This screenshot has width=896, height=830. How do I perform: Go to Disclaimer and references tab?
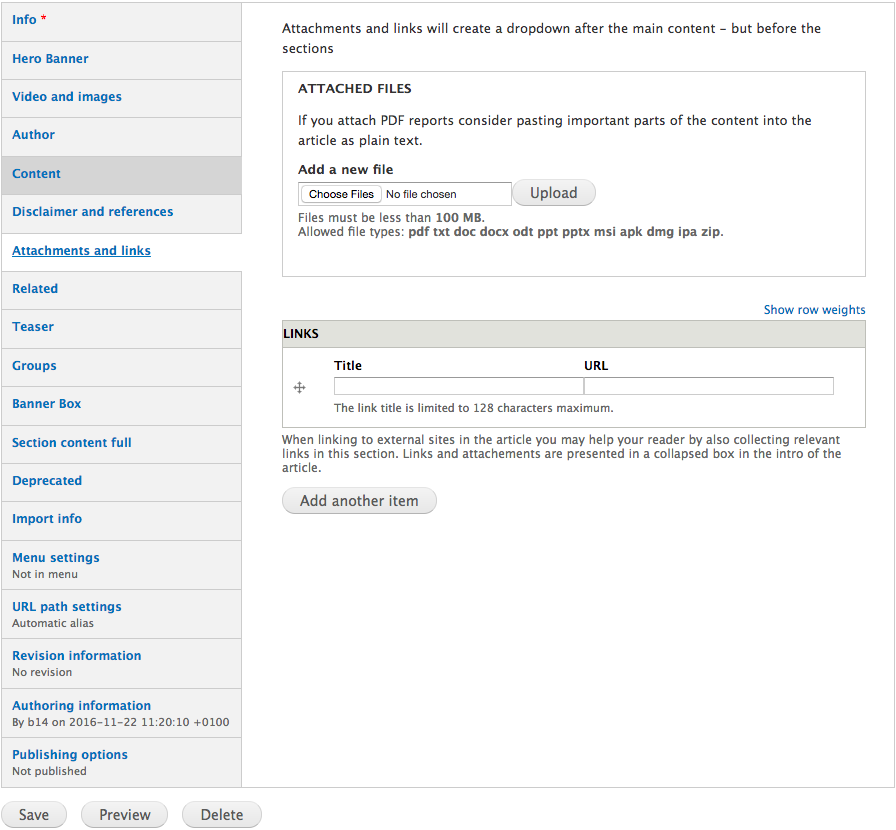click(x=93, y=212)
